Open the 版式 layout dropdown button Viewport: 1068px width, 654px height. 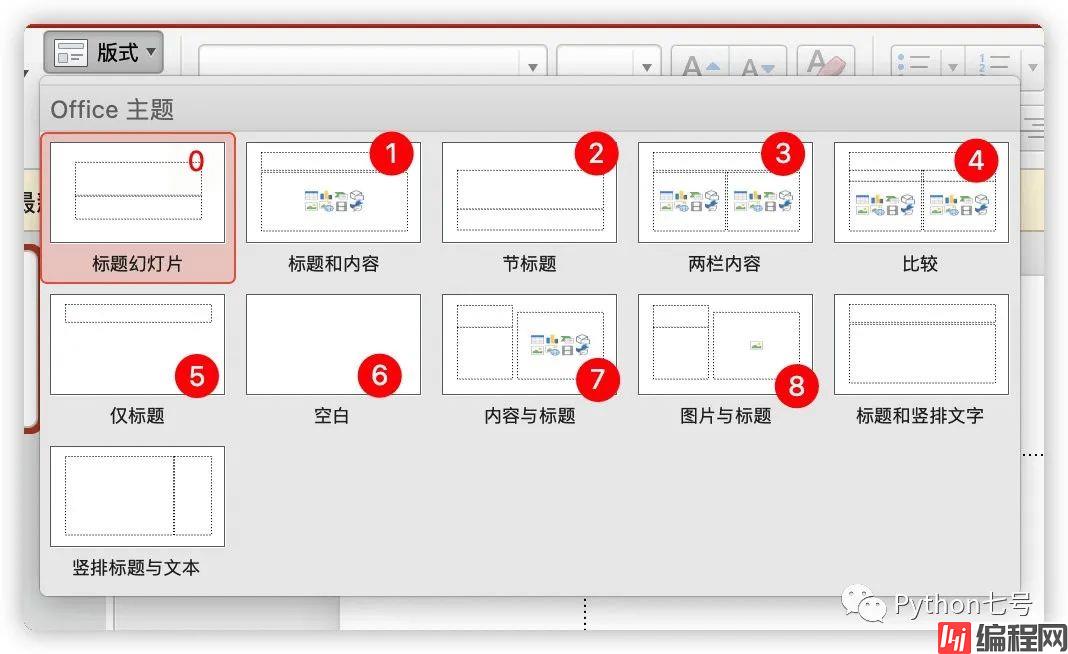pos(103,53)
